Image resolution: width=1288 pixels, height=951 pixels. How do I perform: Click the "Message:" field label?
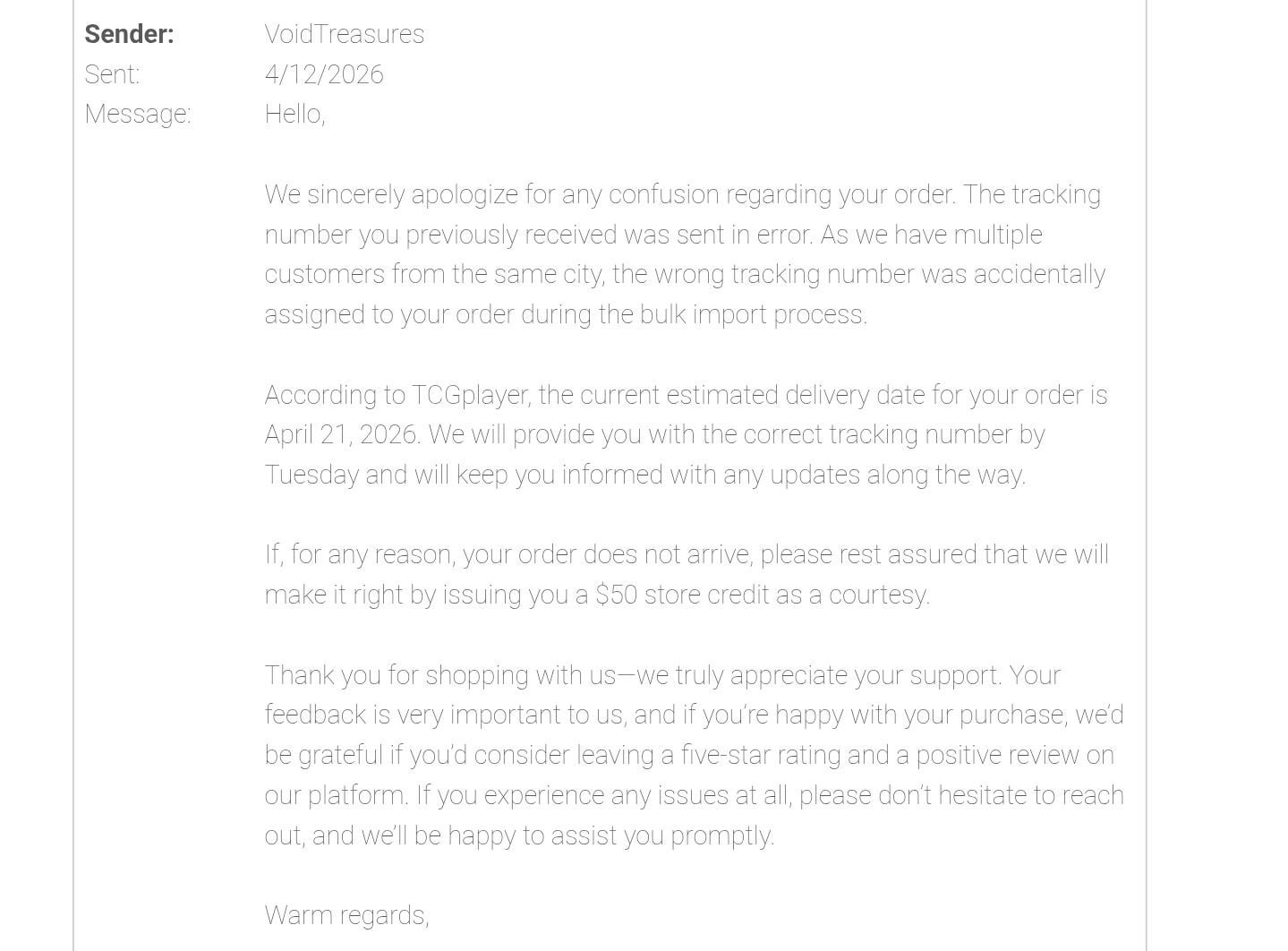[138, 114]
